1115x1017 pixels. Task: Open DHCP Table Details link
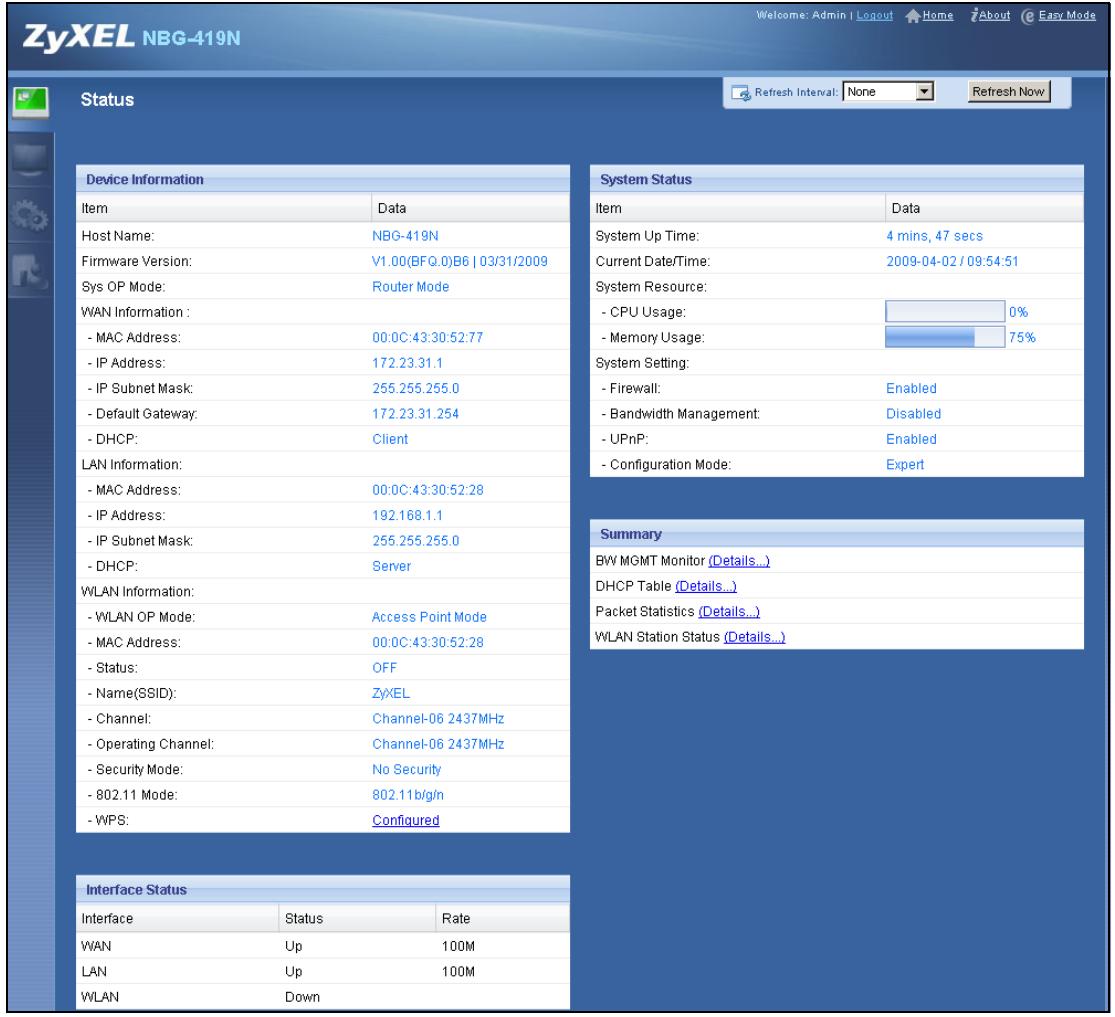[705, 587]
